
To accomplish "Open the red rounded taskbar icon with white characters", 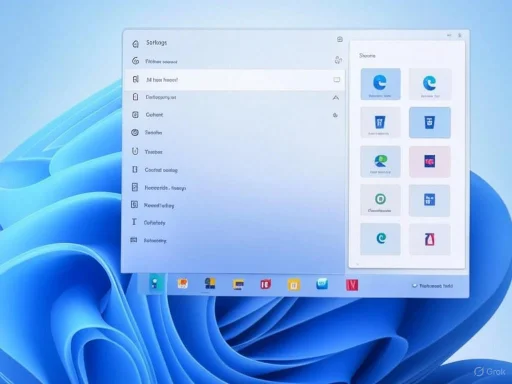I will point(266,284).
